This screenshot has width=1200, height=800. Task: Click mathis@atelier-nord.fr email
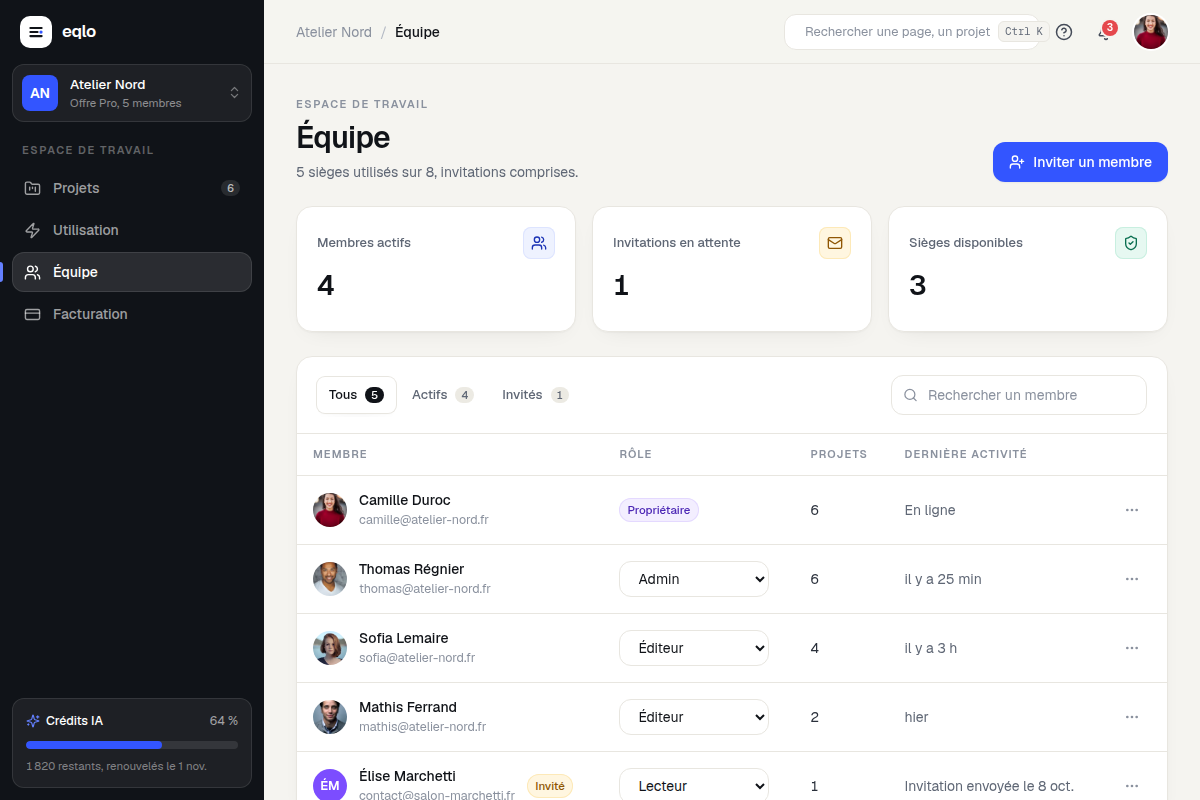tap(423, 727)
